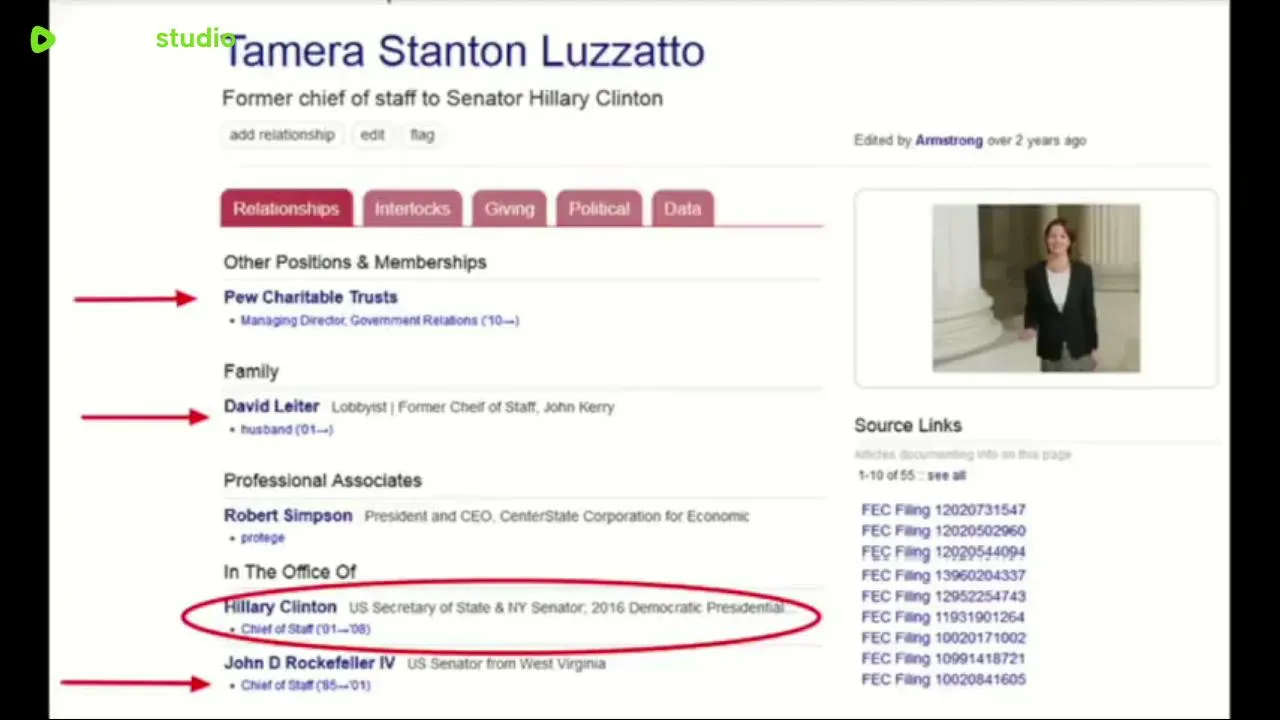The width and height of the screenshot is (1280, 720).
Task: Click the 'Professional Associates' heading
Action: tap(322, 481)
